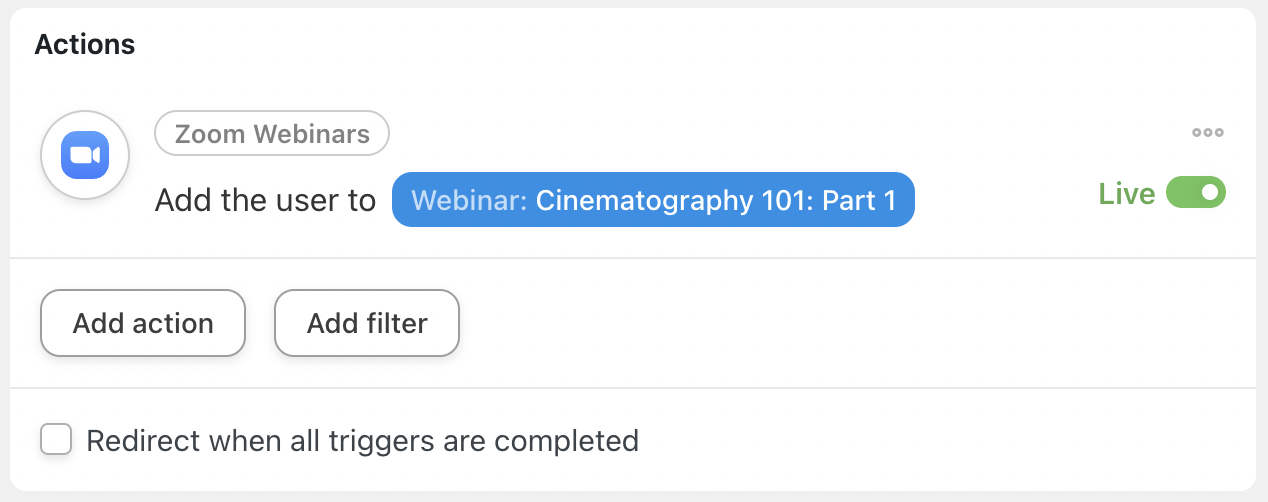Open the three-dot action options menu
This screenshot has width=1268, height=502.
point(1207,133)
